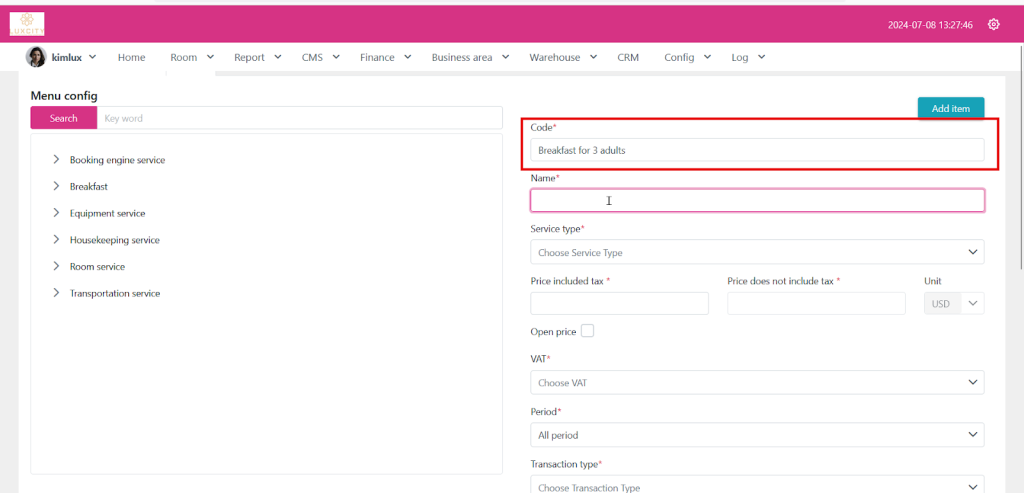Click the Key word search field
1024x493 pixels.
pyautogui.click(x=299, y=118)
